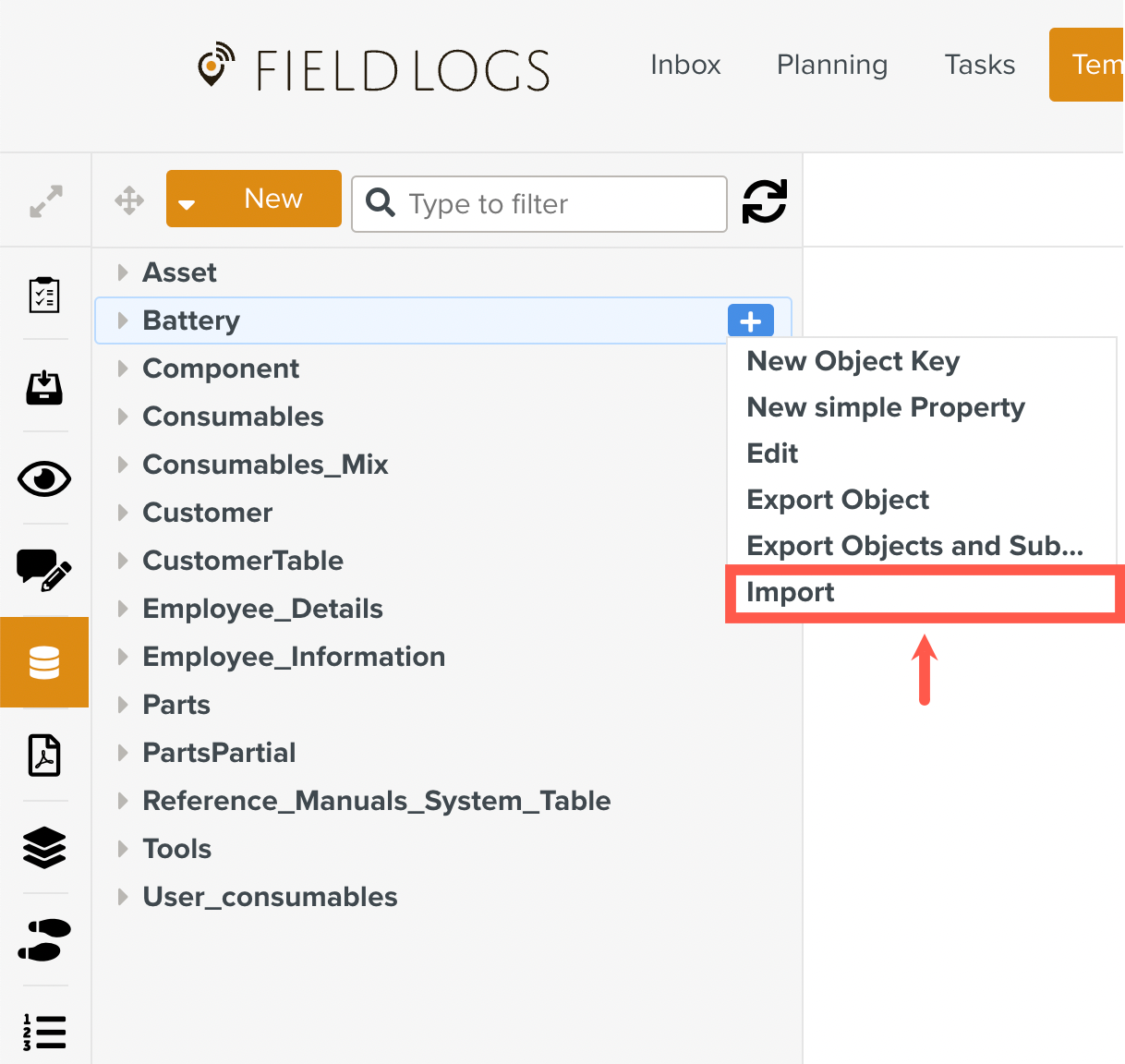Click the checklist clipboard sidebar icon
This screenshot has height=1064, width=1125.
pyautogui.click(x=44, y=295)
